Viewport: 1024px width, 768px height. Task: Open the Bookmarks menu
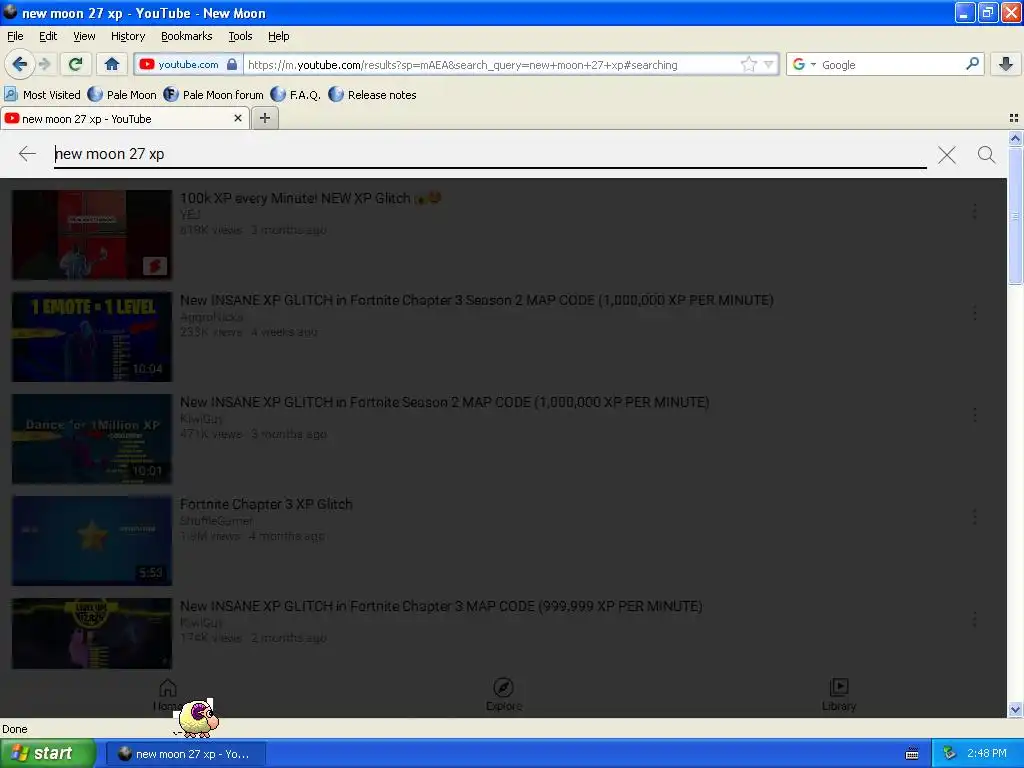tap(187, 36)
